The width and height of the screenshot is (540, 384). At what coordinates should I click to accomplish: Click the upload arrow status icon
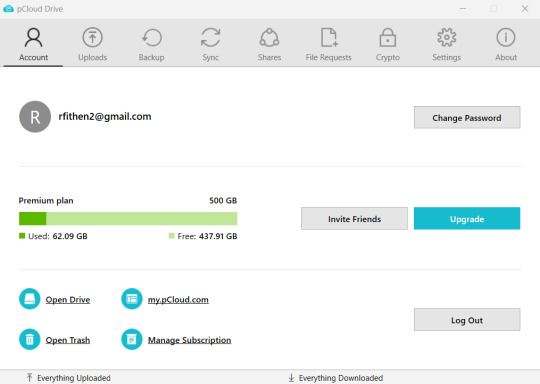pyautogui.click(x=30, y=377)
